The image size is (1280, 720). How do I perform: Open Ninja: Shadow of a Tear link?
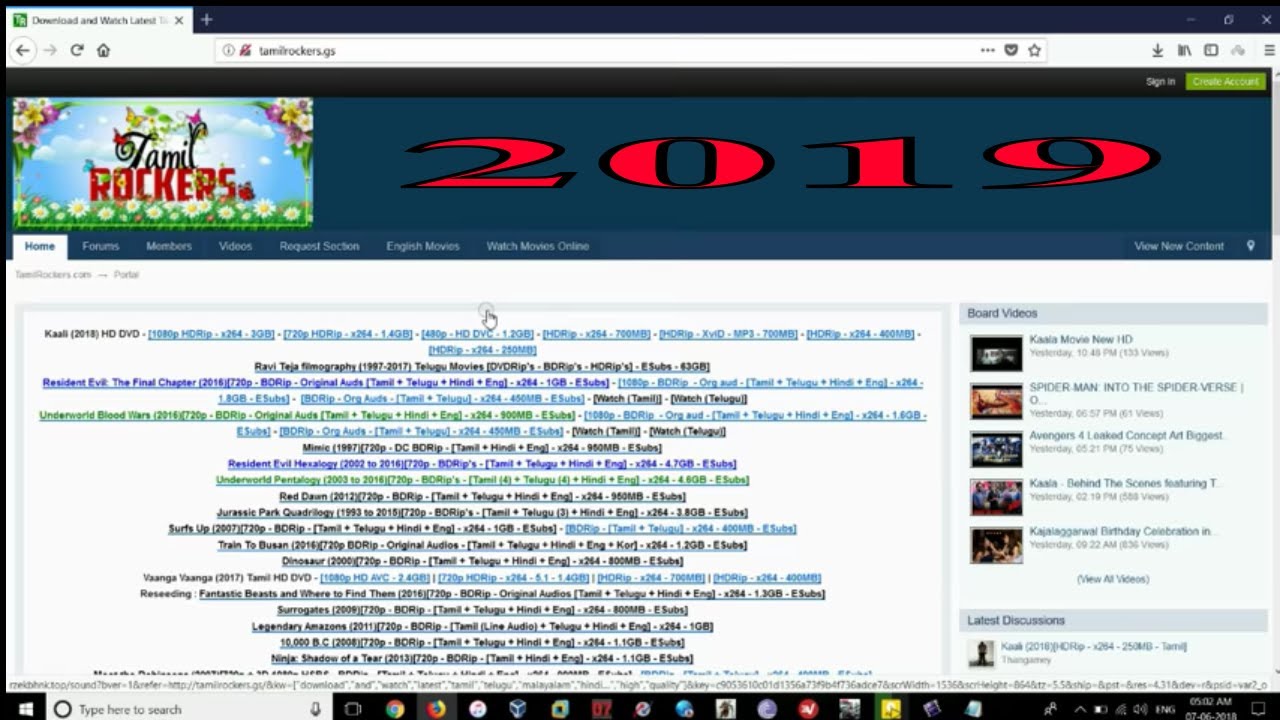tap(482, 658)
